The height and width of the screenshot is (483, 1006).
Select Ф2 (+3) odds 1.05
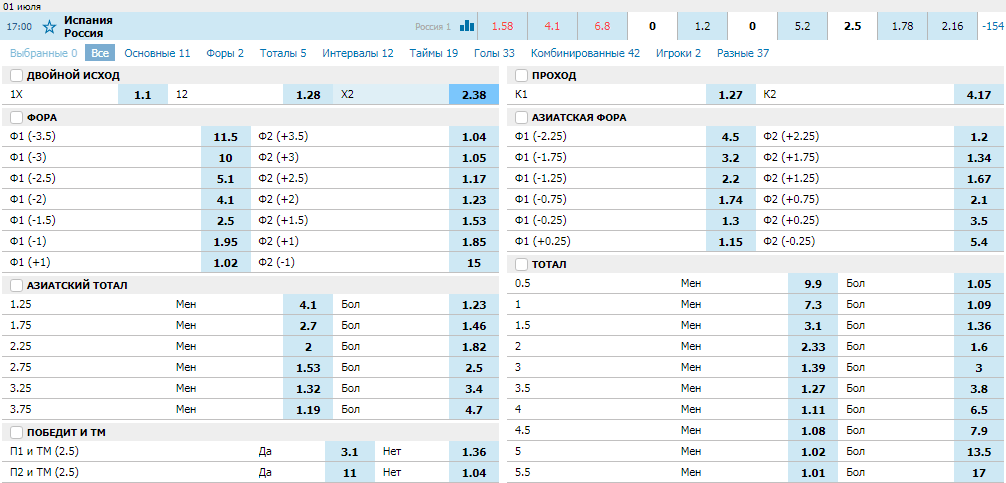pyautogui.click(x=474, y=158)
